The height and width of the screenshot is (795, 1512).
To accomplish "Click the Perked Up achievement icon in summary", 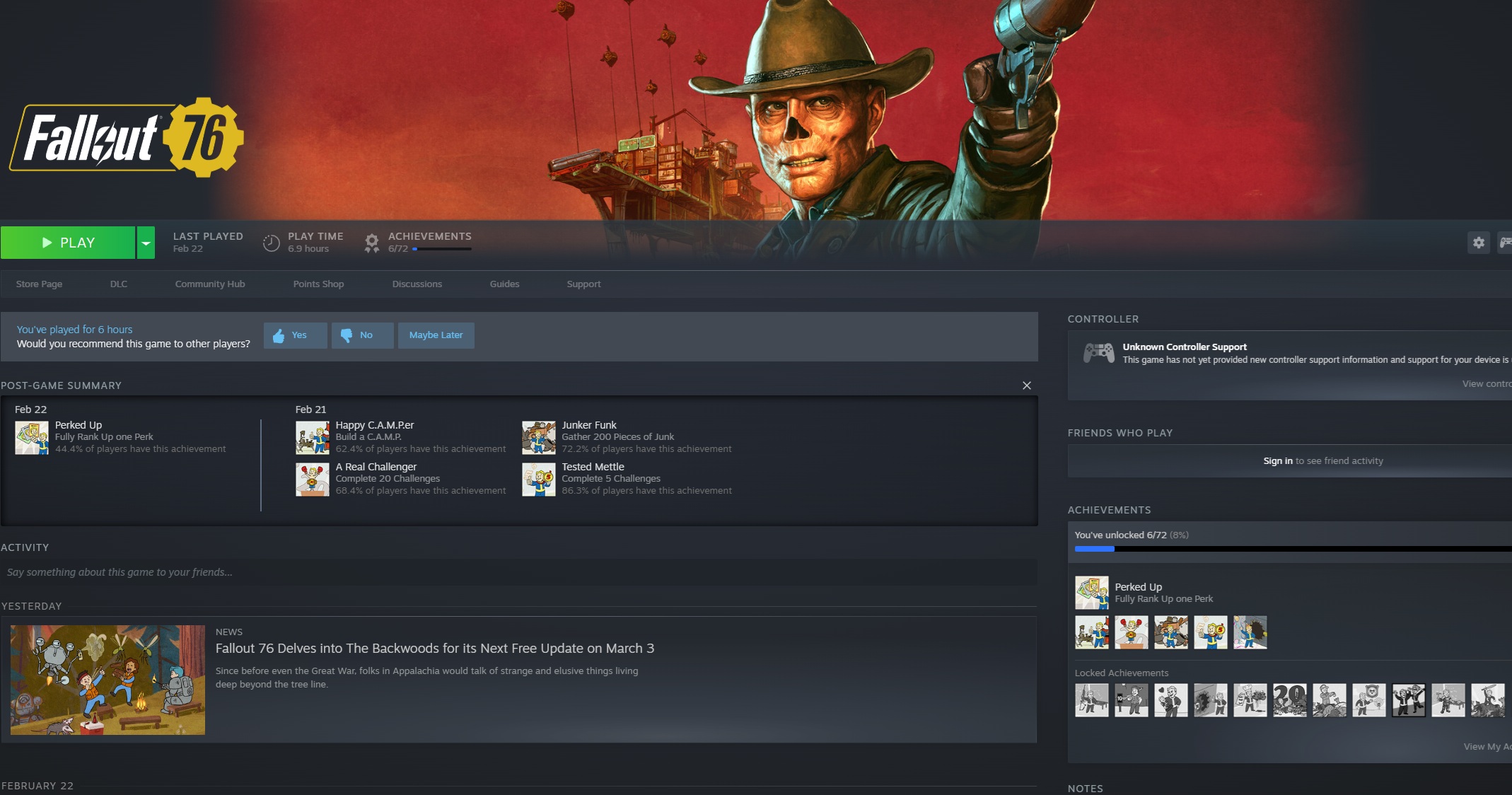I will pos(32,437).
